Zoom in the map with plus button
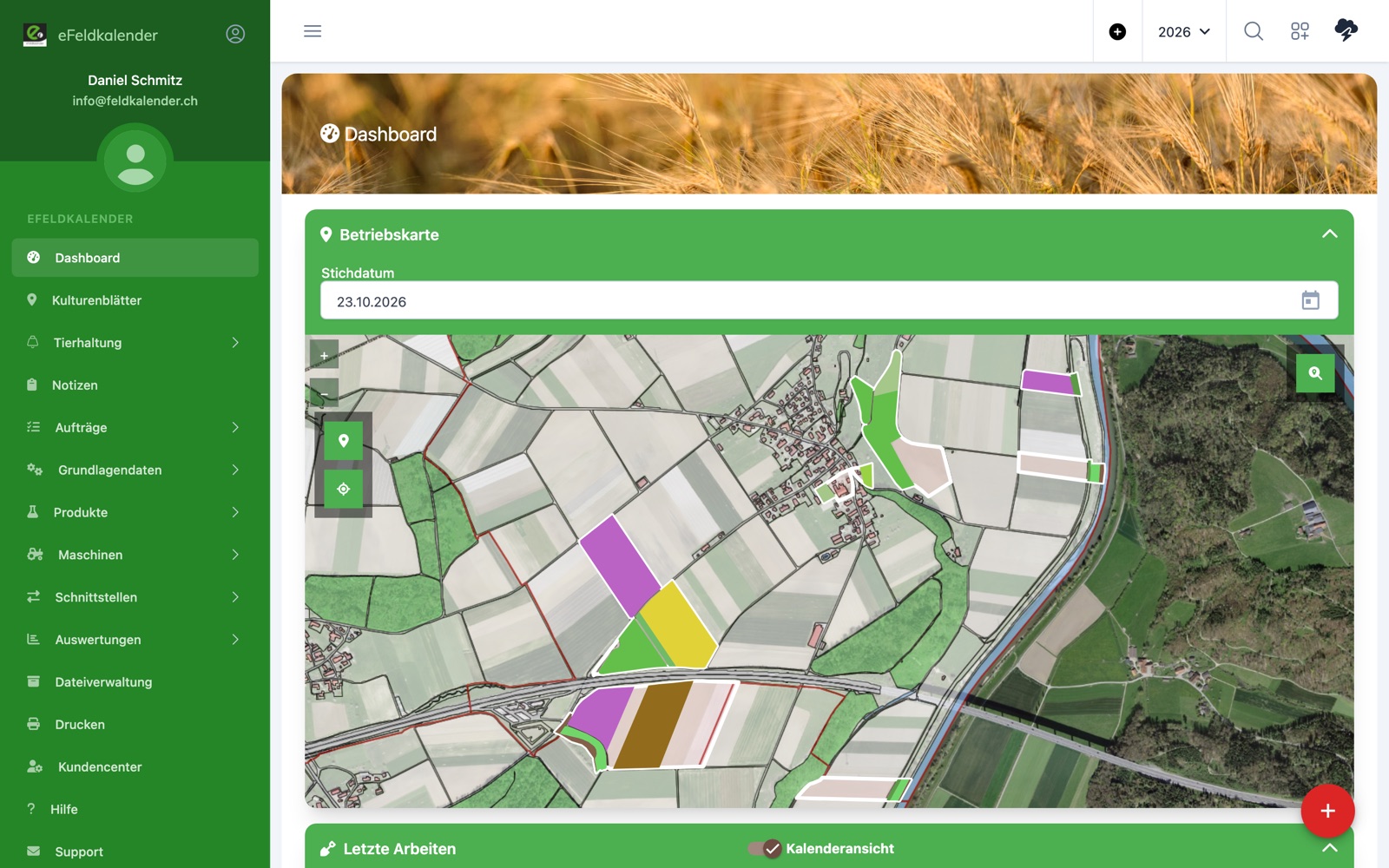 pos(324,355)
